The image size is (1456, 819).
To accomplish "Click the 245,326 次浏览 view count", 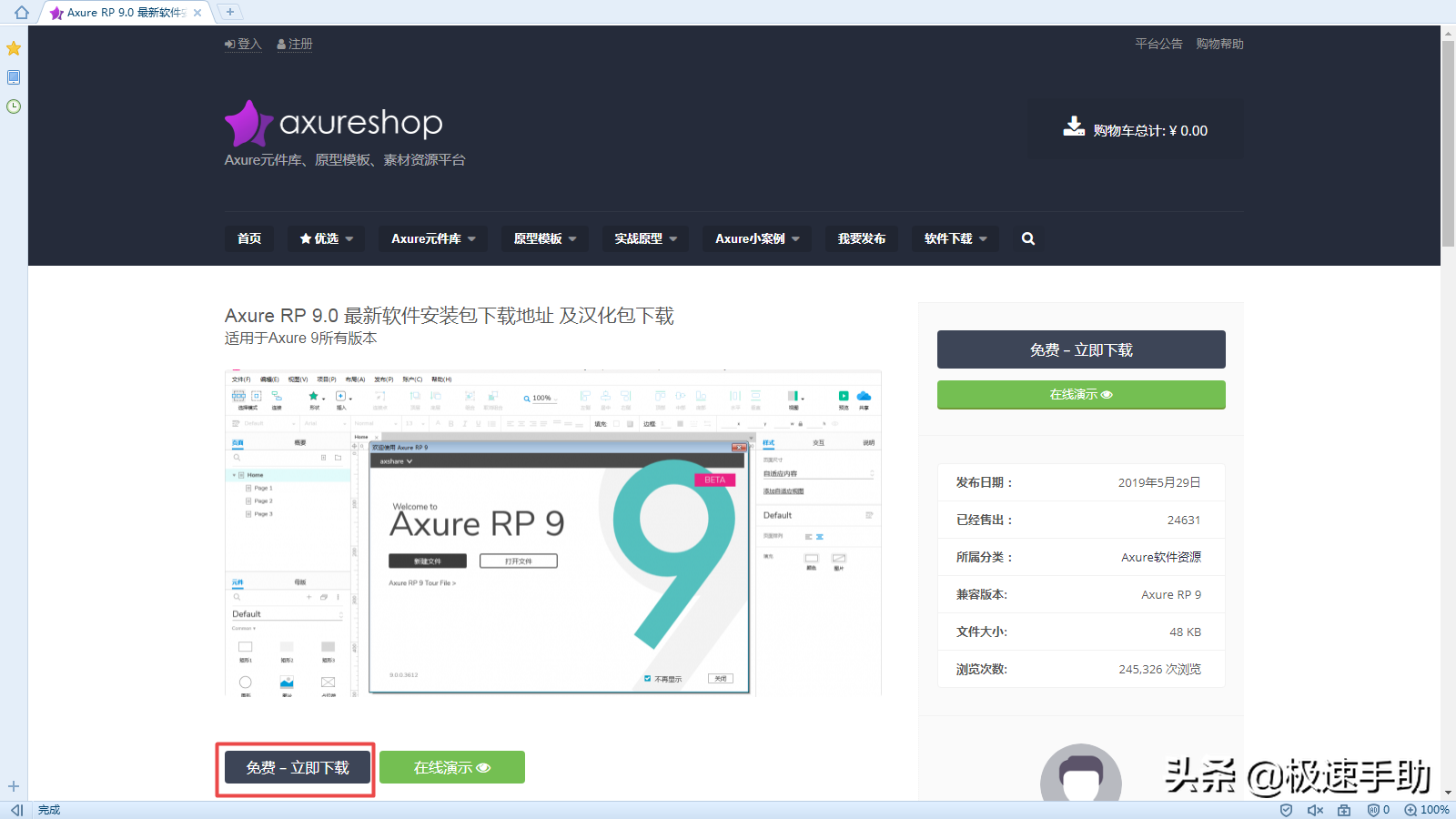I will click(1159, 669).
